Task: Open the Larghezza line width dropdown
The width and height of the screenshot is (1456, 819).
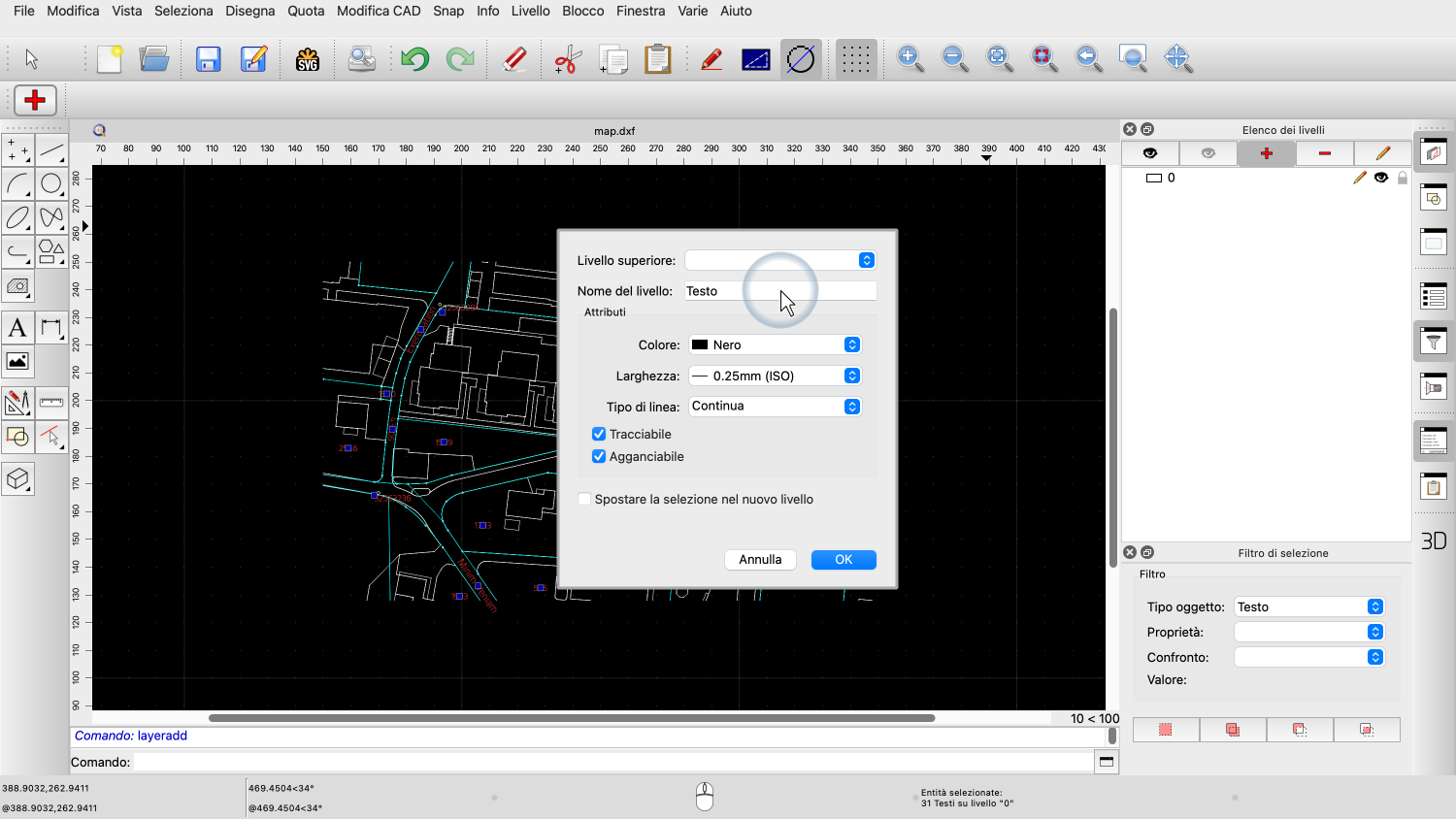Action: [x=775, y=376]
